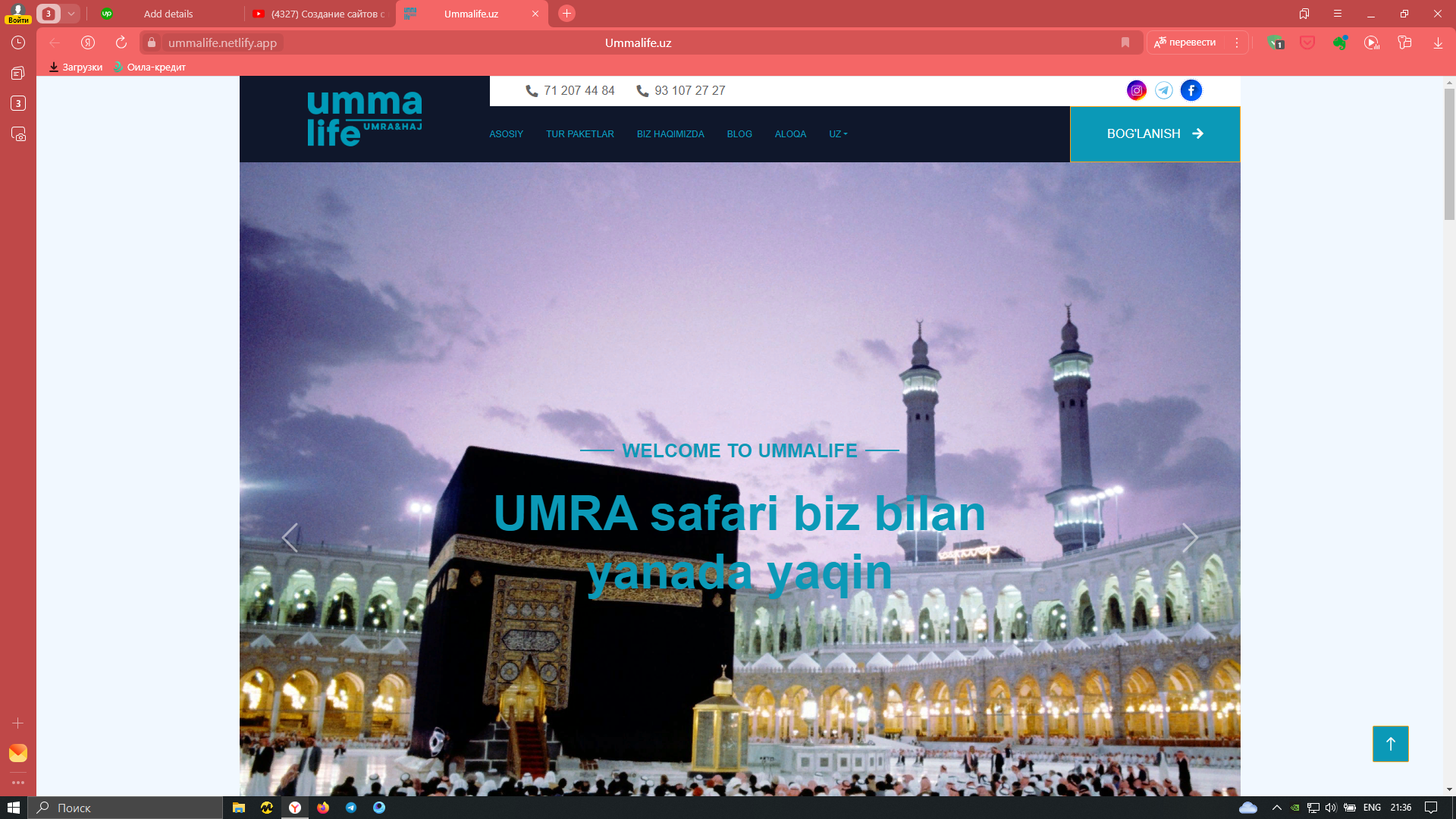This screenshot has height=819, width=1456.
Task: Open the BIZ HAQIMIZDA menu item
Action: [670, 134]
